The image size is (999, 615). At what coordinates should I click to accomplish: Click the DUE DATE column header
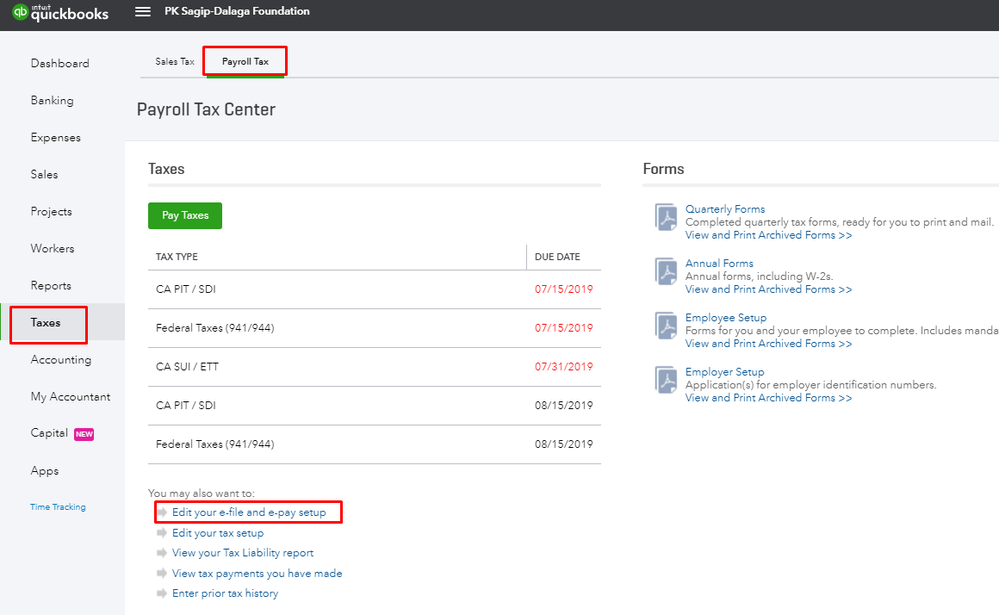[x=557, y=257]
